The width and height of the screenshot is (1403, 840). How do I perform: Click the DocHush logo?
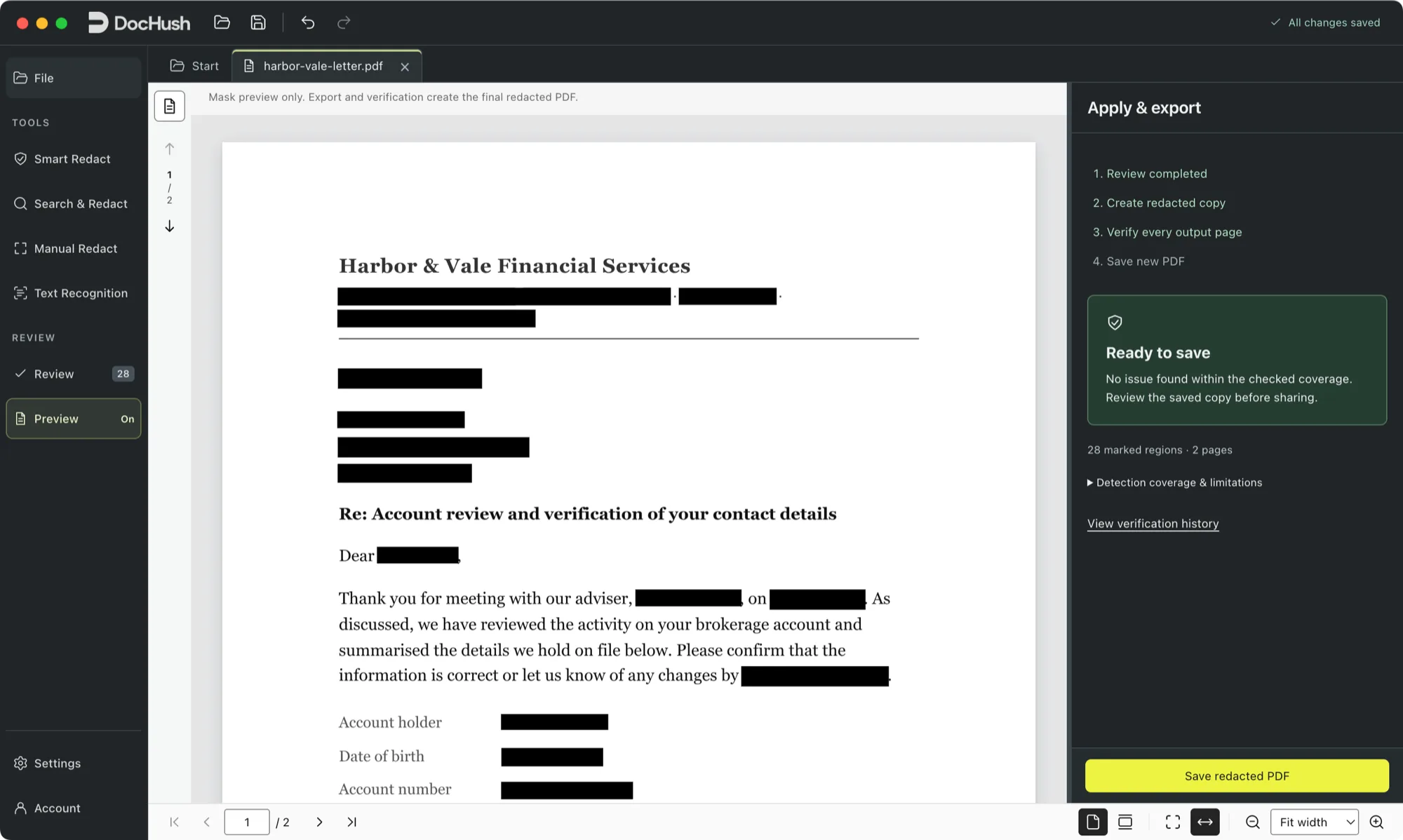coord(139,22)
